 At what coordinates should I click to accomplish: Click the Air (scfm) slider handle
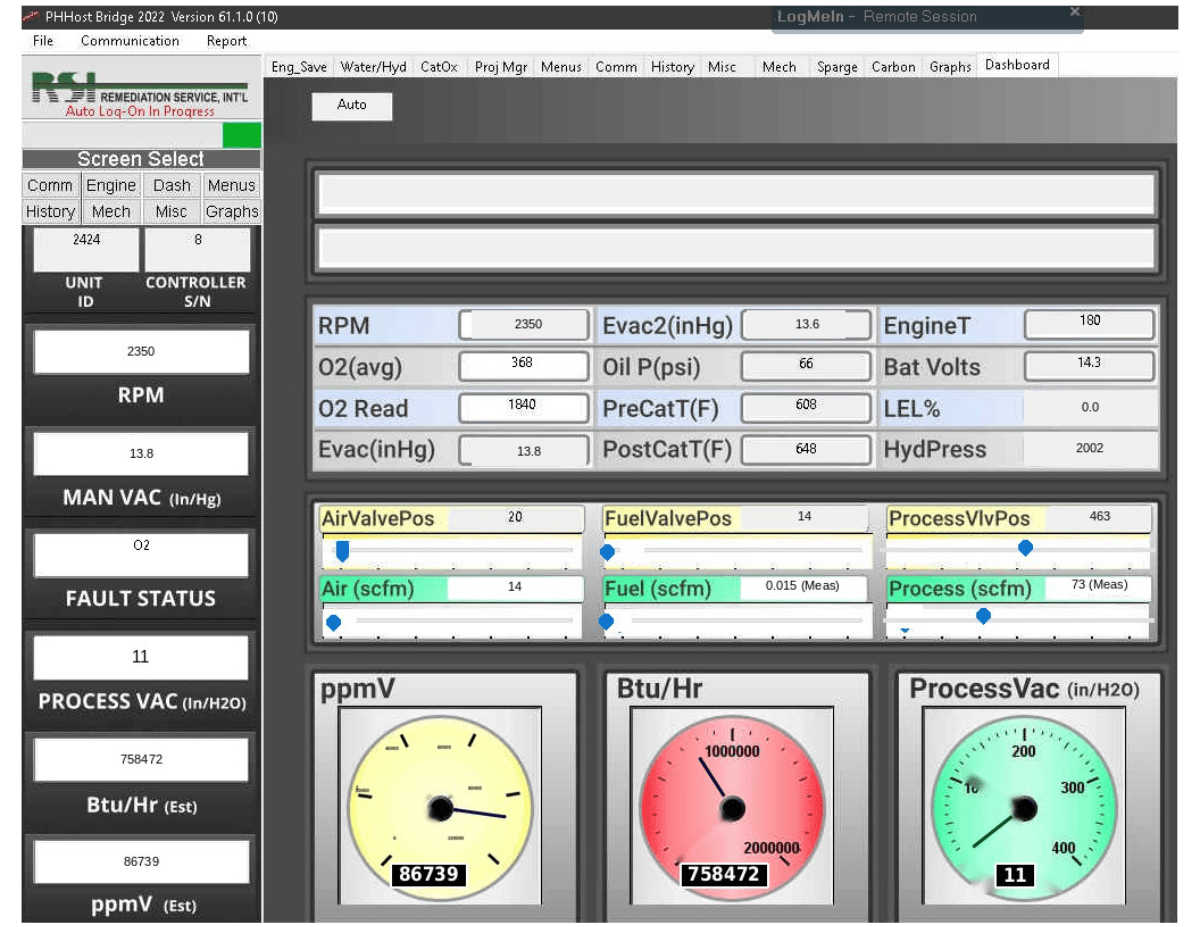pyautogui.click(x=334, y=622)
